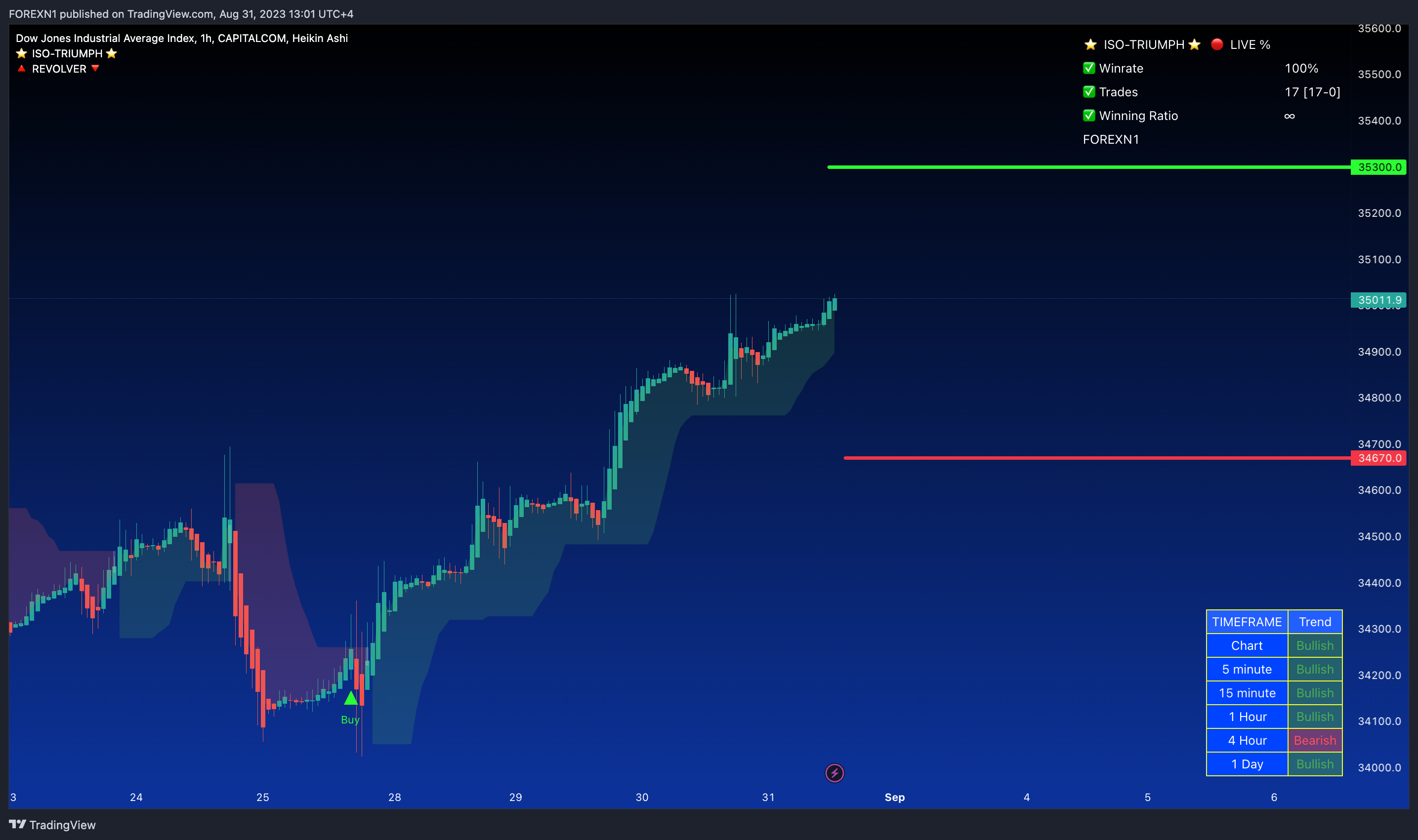Click the Bearish trend cell for 4 Hour
Image resolution: width=1418 pixels, height=840 pixels.
click(x=1315, y=740)
